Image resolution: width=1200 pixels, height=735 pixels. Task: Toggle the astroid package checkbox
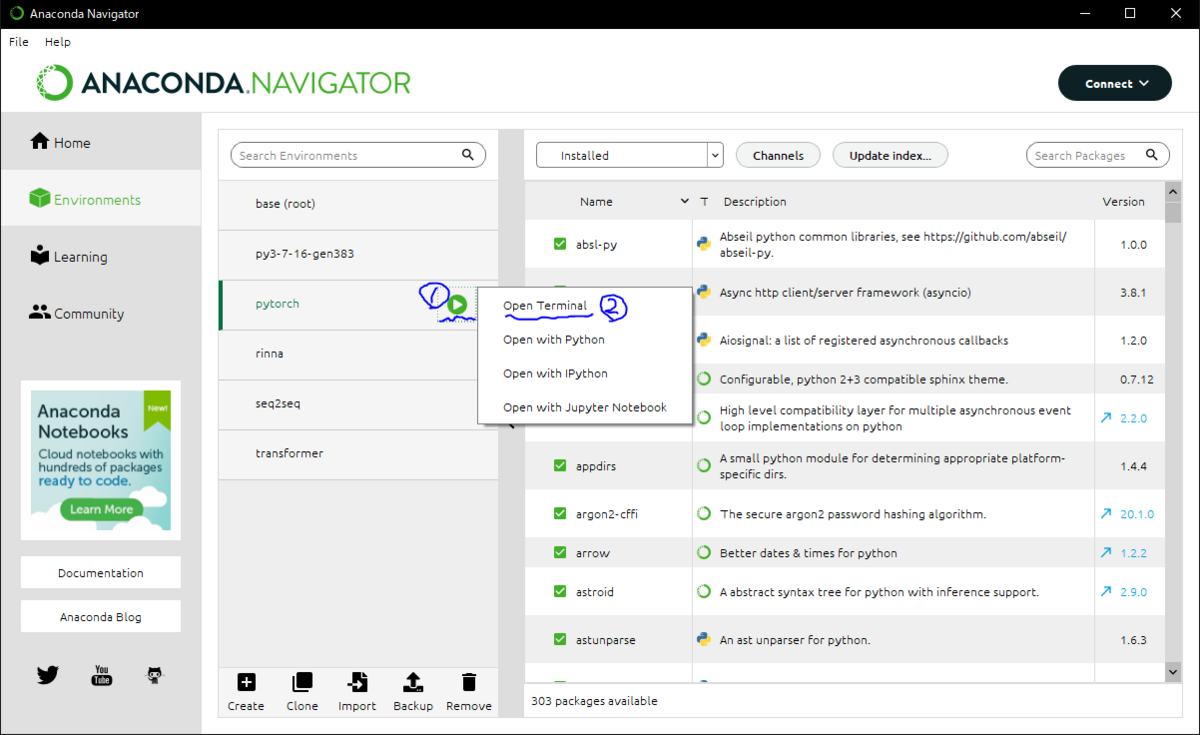coord(560,592)
